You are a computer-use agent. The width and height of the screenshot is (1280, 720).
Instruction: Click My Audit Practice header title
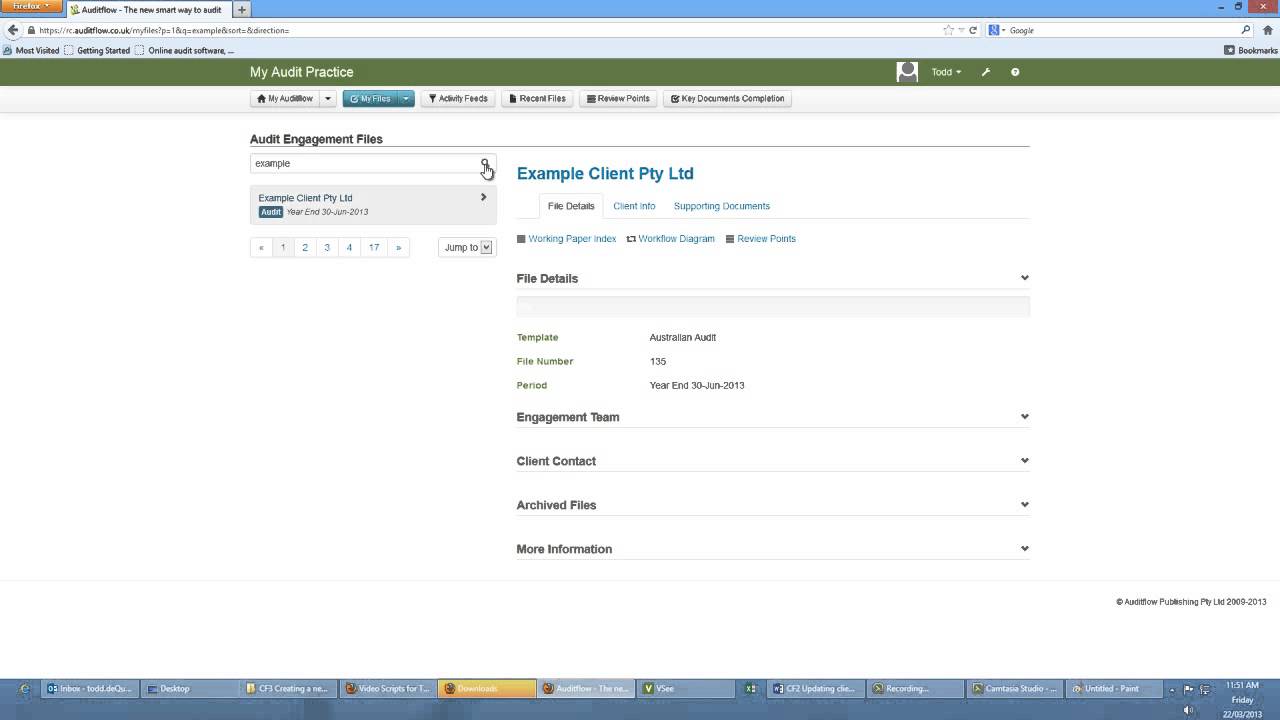(301, 72)
